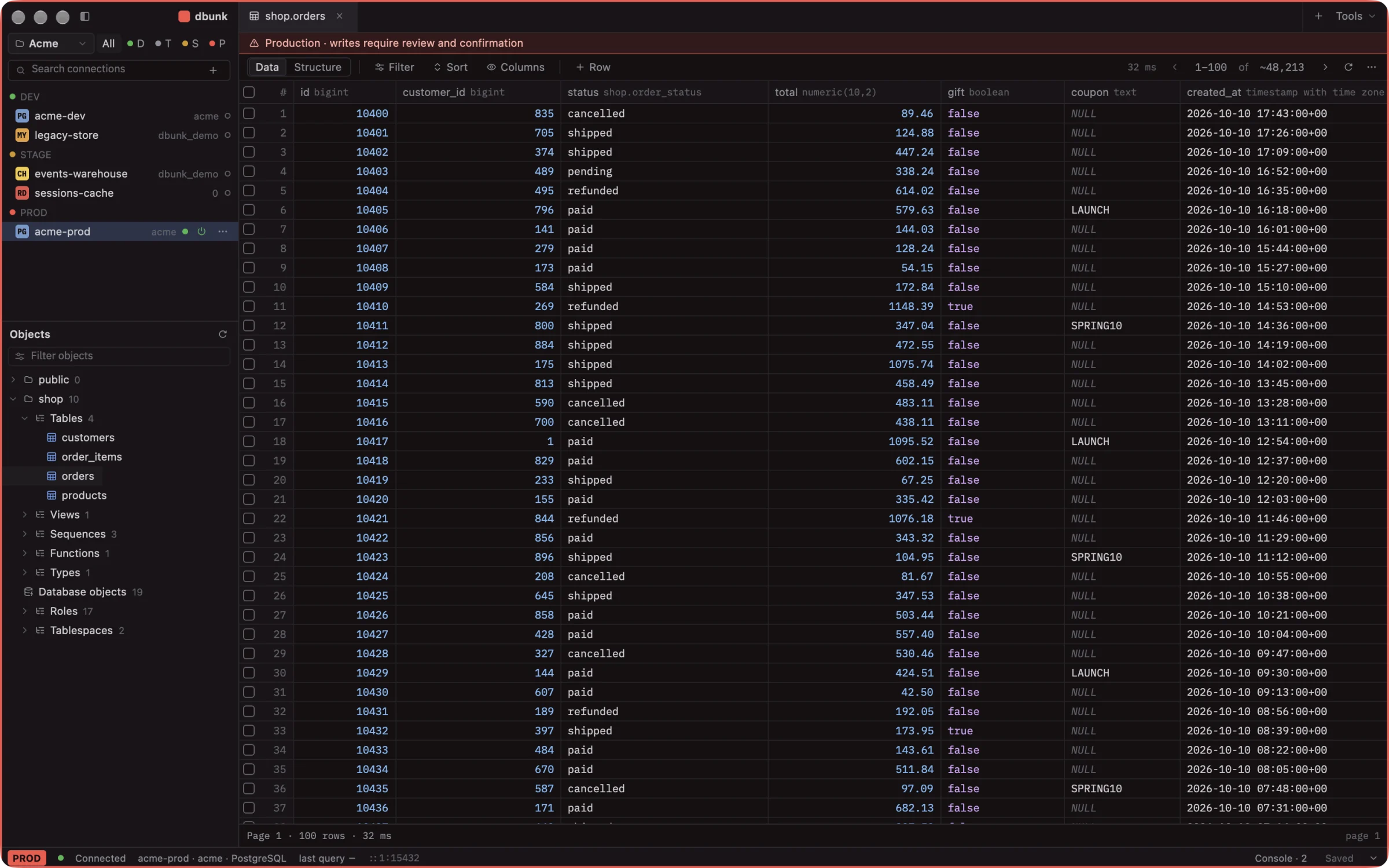The image size is (1389, 868).
Task: Click the products table icon
Action: (x=52, y=495)
